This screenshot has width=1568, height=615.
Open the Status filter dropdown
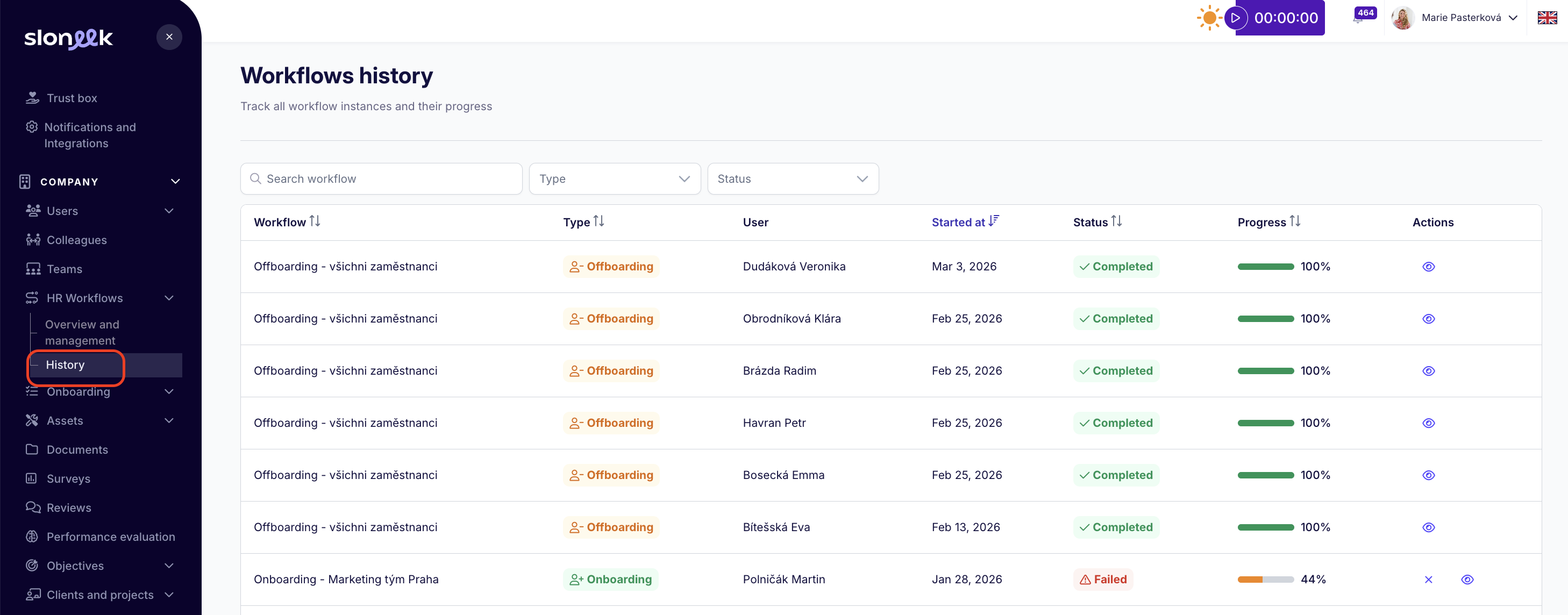[793, 179]
